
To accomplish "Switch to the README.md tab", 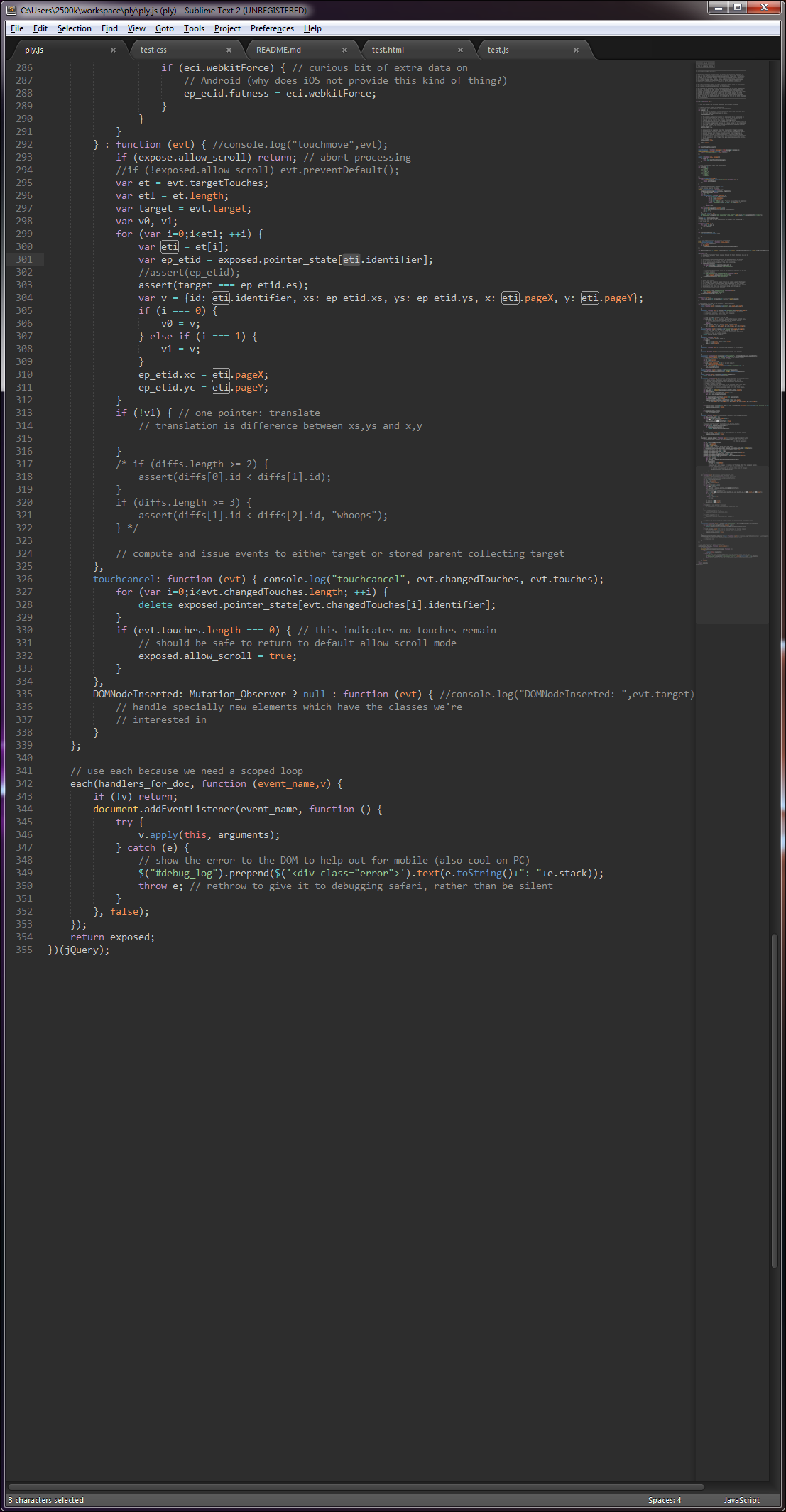I will (x=278, y=50).
